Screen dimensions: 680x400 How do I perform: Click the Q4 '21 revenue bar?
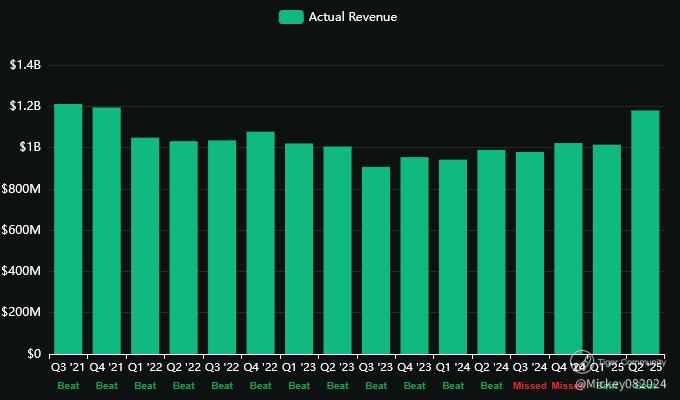(x=107, y=230)
